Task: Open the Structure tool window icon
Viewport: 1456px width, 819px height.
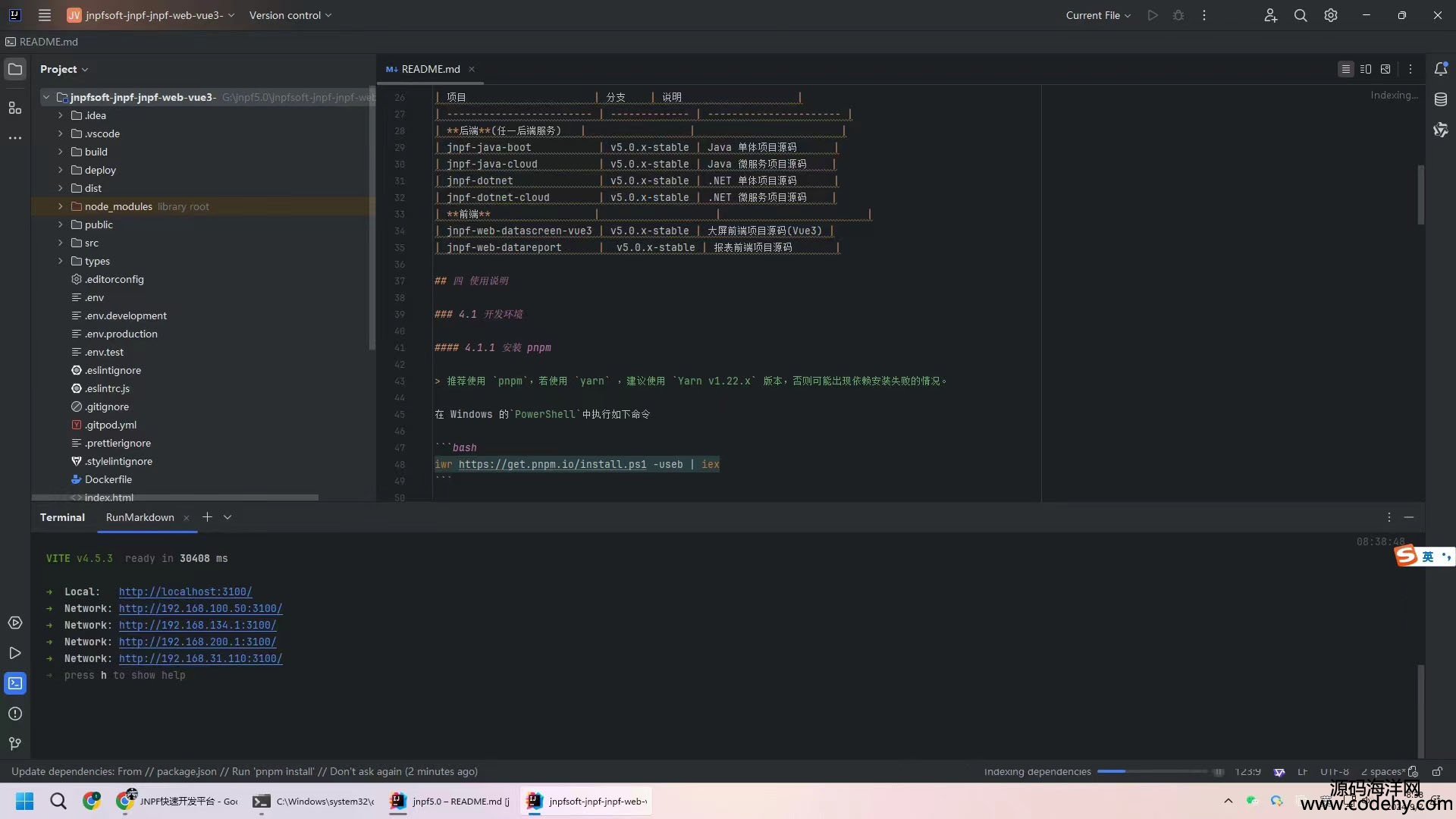Action: click(x=15, y=108)
